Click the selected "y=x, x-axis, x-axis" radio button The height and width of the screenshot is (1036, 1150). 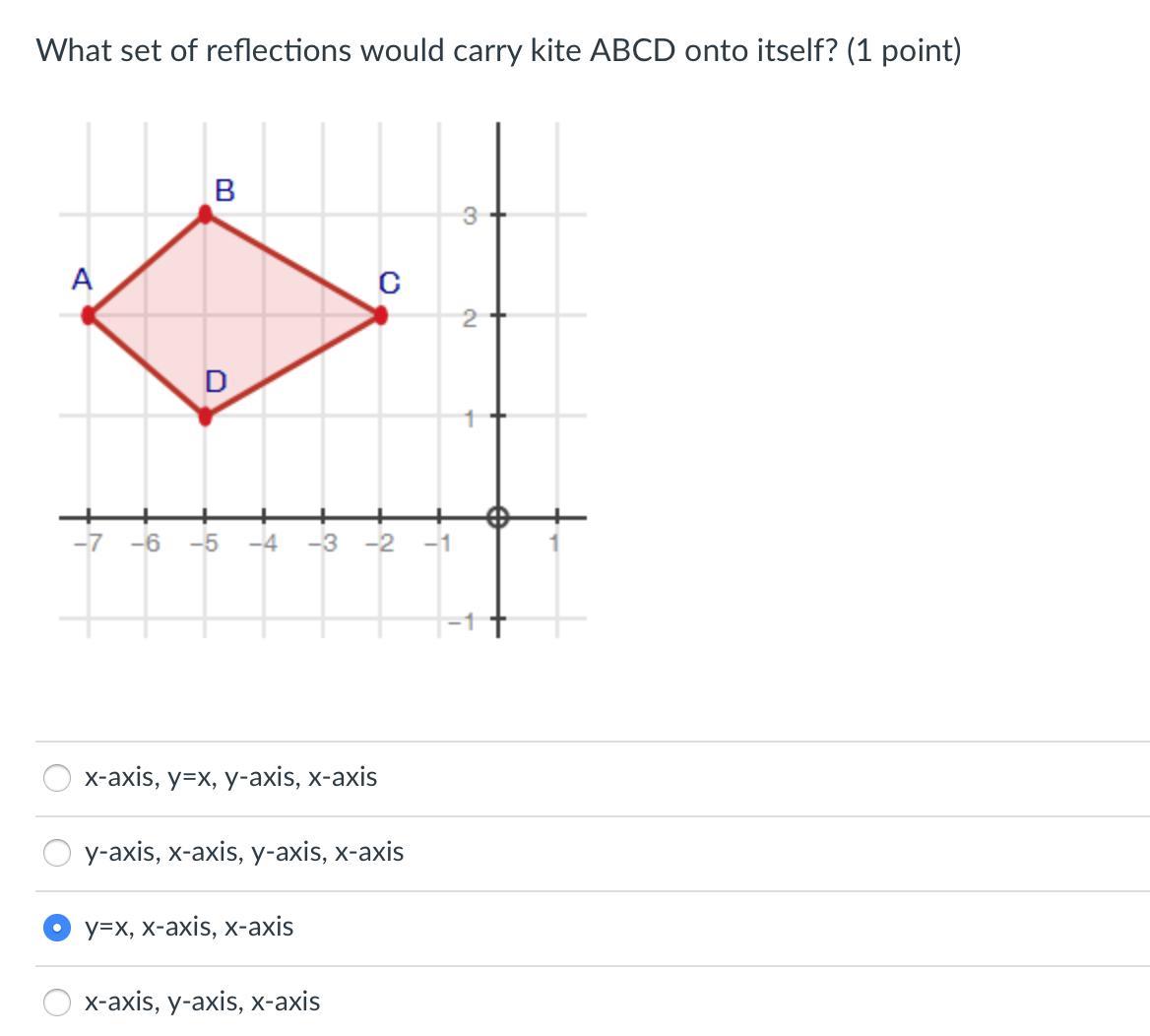[58, 928]
